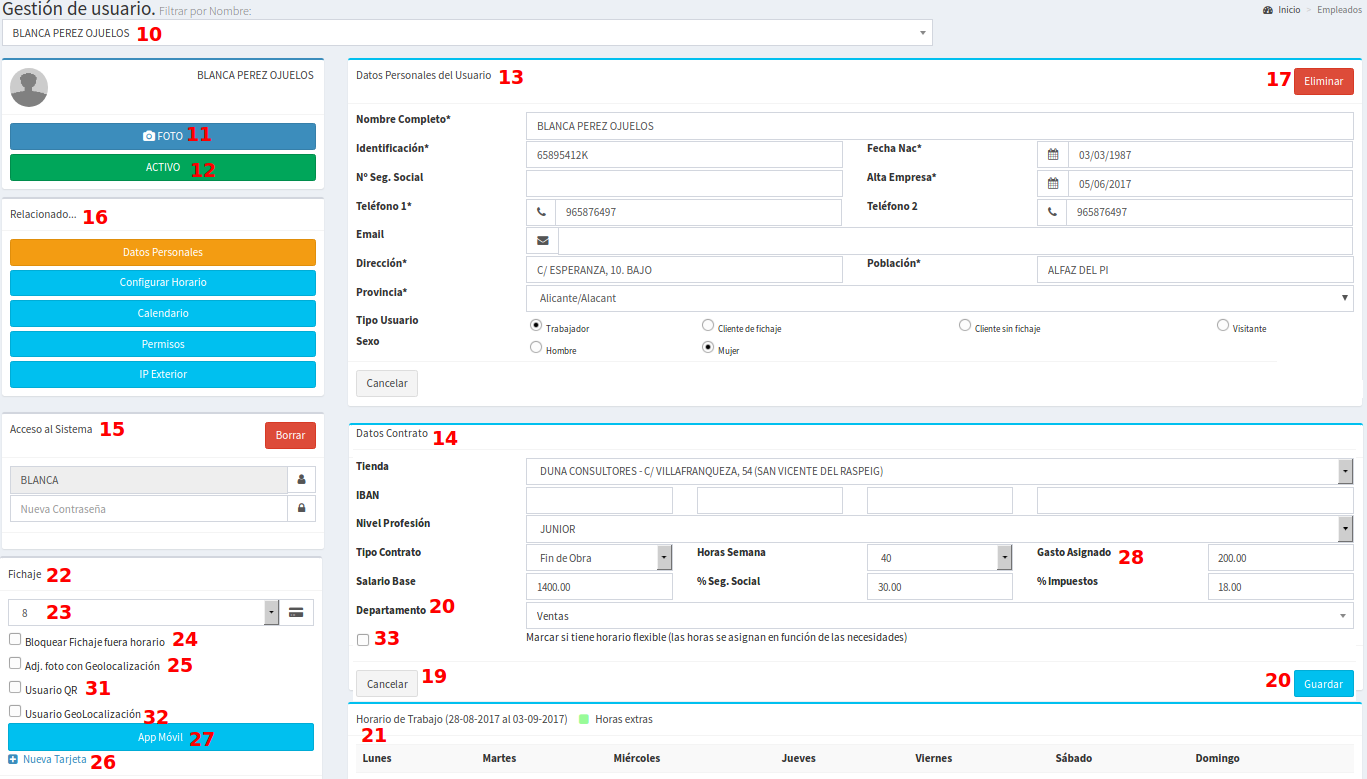Viewport: 1367px width, 779px height.
Task: Click the Nueva Tarjeta link
Action: [x=54, y=760]
